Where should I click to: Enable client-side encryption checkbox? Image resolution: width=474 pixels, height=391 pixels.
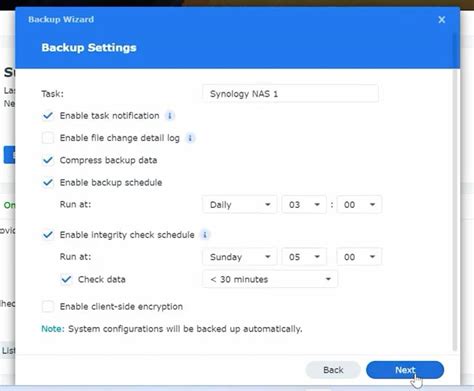point(48,306)
